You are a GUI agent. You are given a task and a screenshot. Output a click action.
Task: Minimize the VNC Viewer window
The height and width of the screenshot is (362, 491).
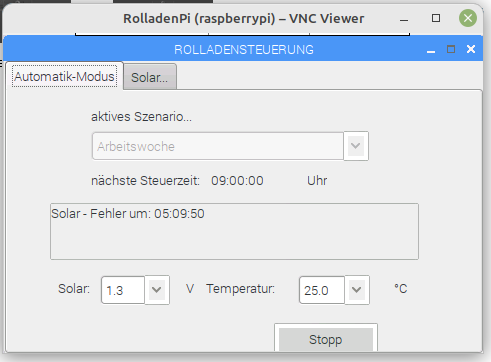(x=404, y=19)
